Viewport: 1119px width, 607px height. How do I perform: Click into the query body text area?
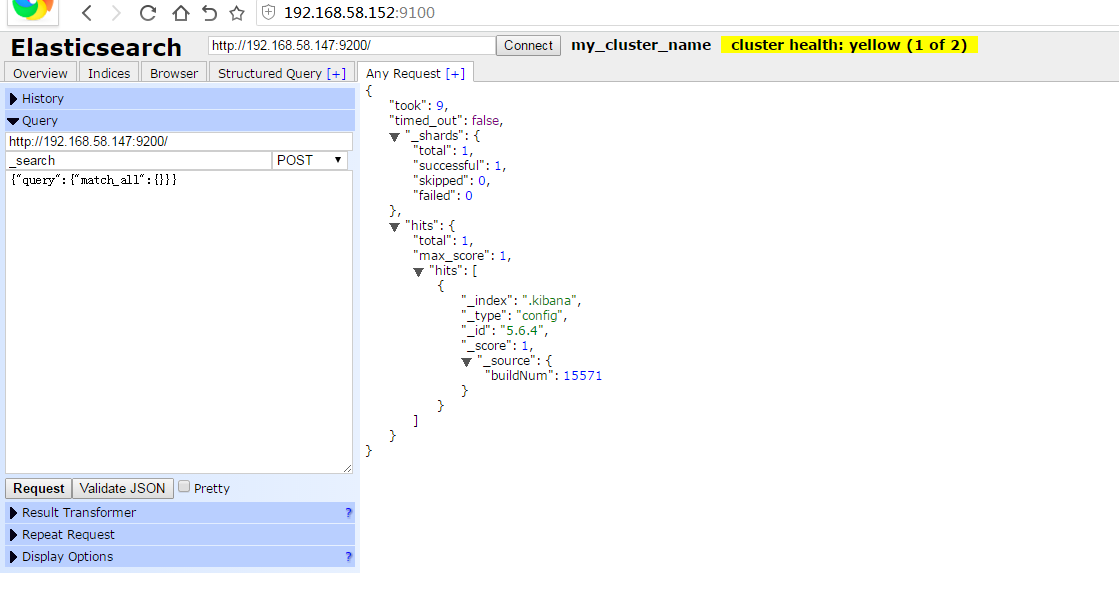(179, 321)
